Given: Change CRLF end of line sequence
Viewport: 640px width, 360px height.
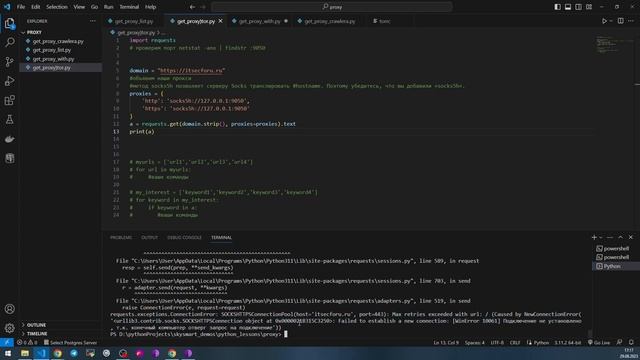Looking at the screenshot, I should pos(515,342).
